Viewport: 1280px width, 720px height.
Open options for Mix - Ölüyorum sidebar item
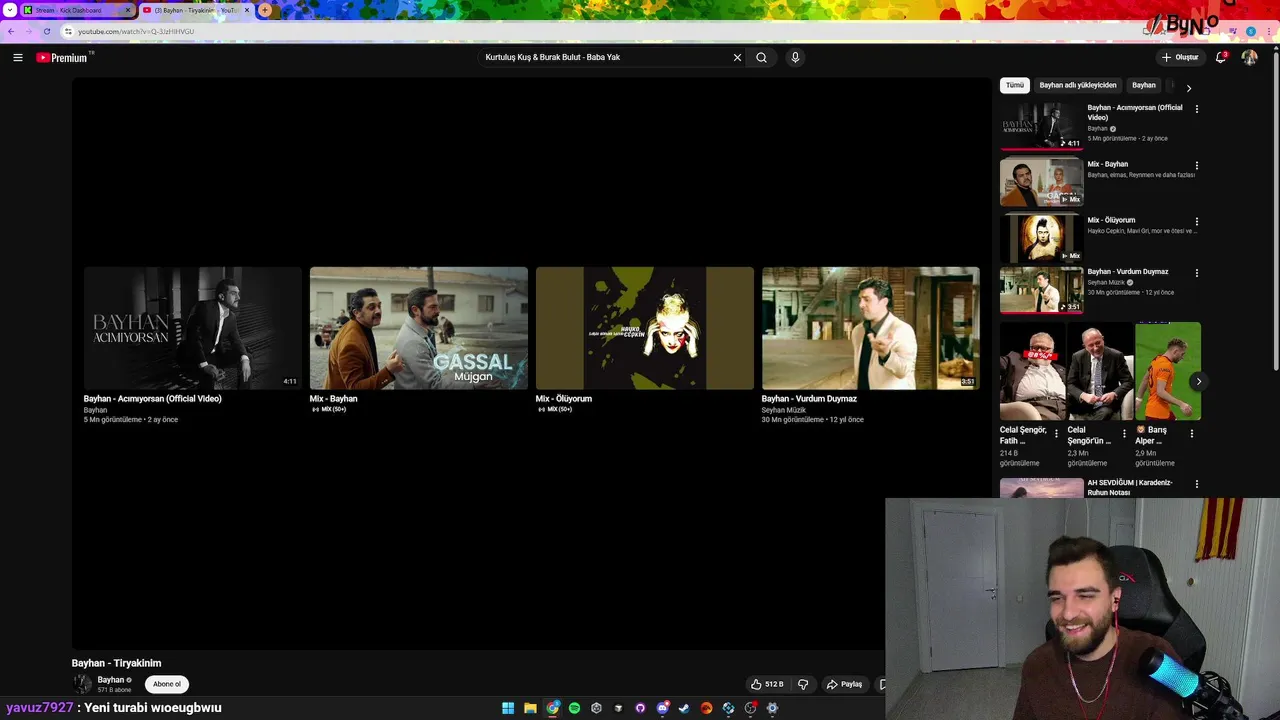pyautogui.click(x=1197, y=222)
